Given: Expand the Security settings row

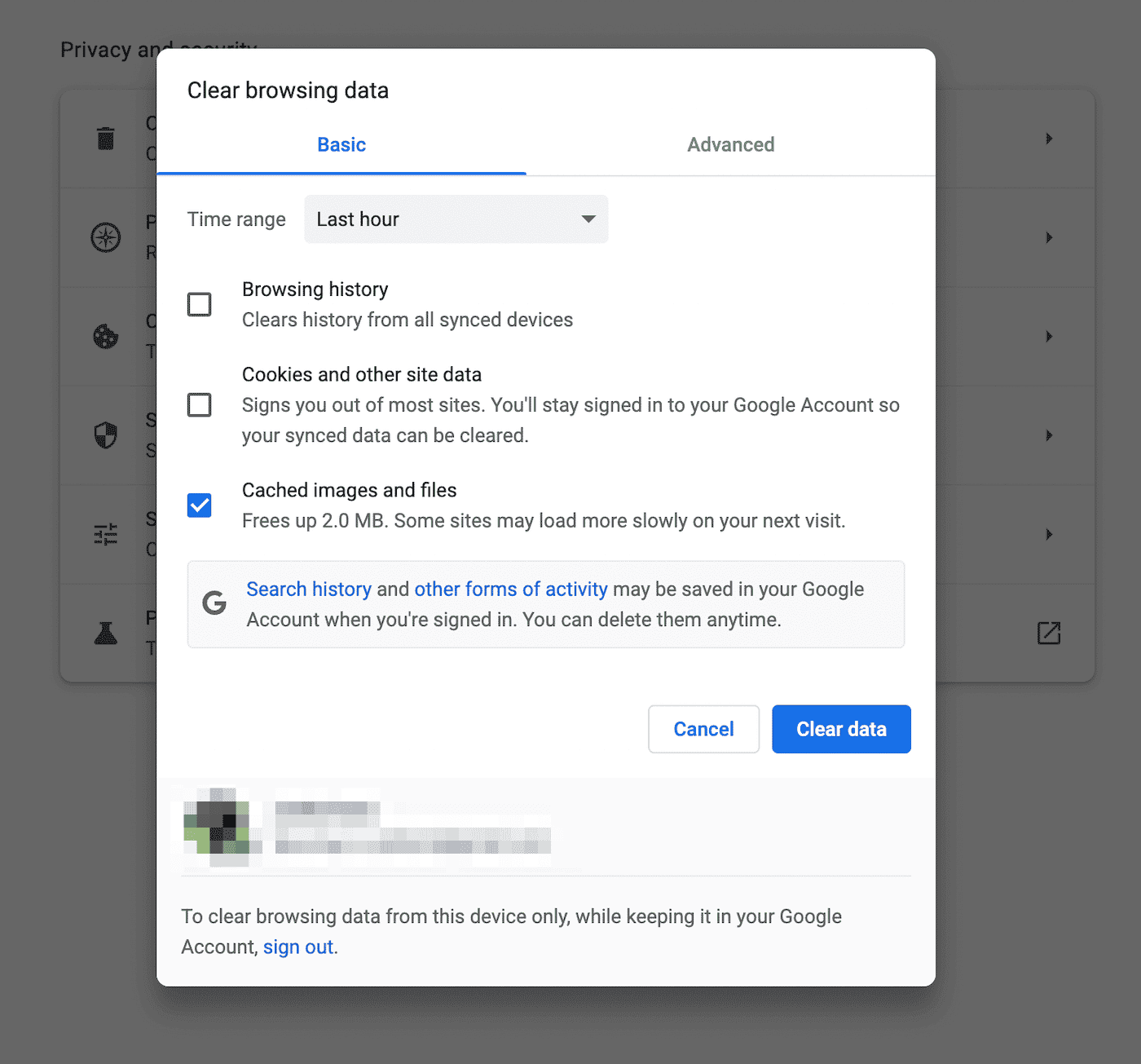Looking at the screenshot, I should tap(1049, 435).
